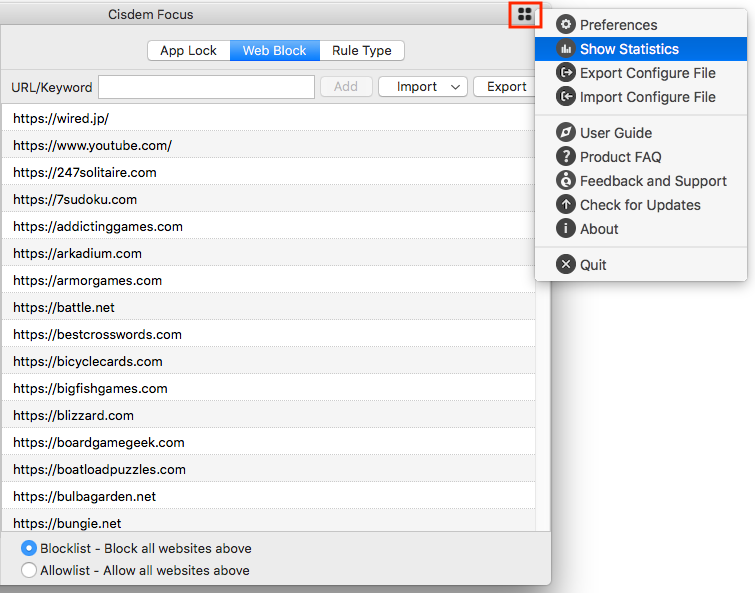Viewport: 755px width, 593px height.
Task: Choose Quit from the menu
Action: [x=593, y=265]
